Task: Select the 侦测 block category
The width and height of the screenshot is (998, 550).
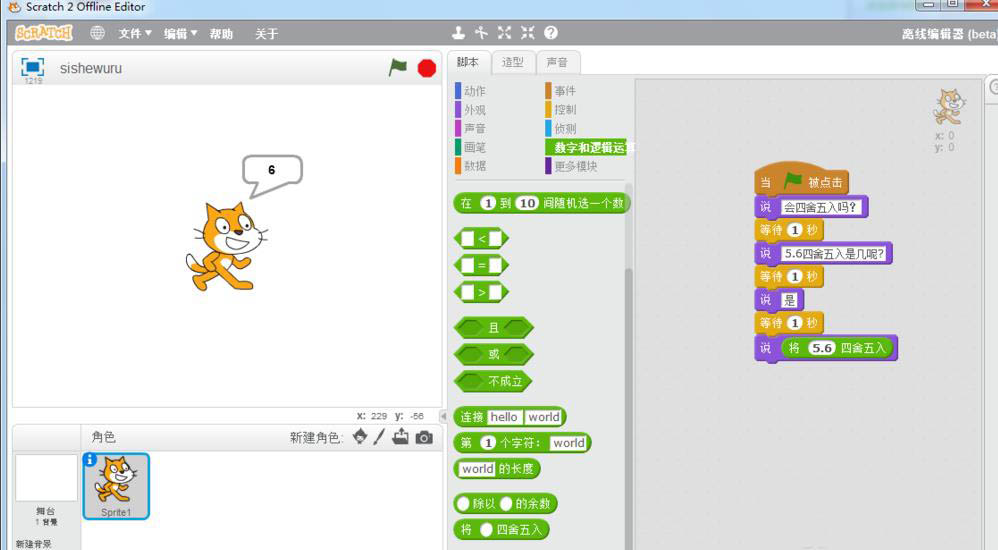Action: tap(561, 129)
